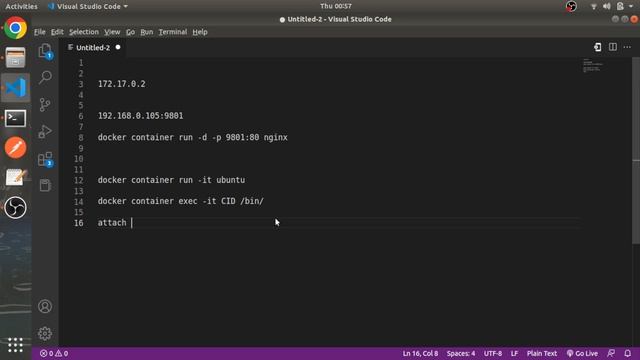Show Applications grid in the dock
This screenshot has width=640, height=360.
click(x=16, y=345)
